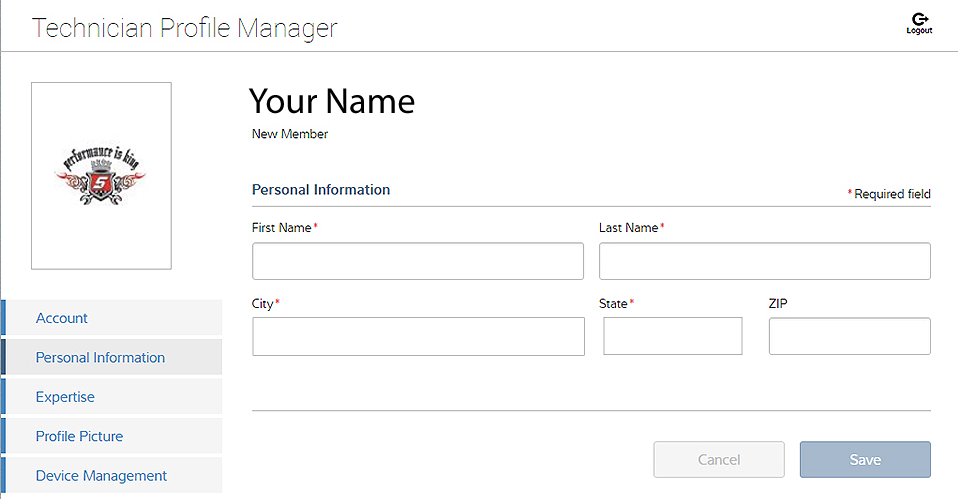
Task: Click into the Last Name text box
Action: click(x=764, y=261)
